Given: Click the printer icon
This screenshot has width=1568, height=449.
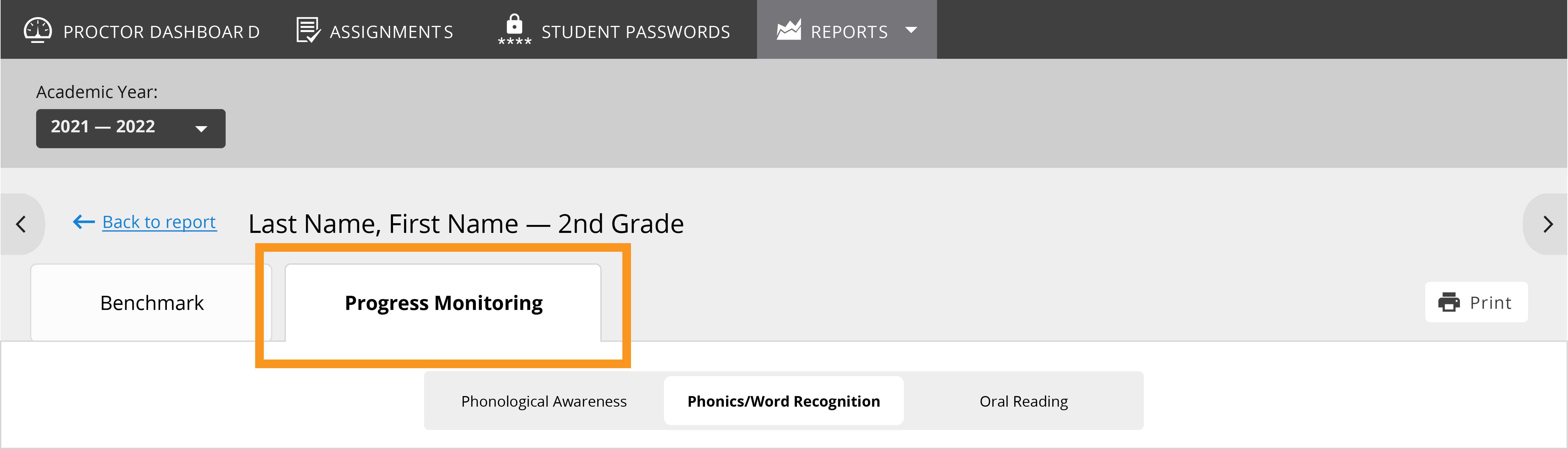Looking at the screenshot, I should (1449, 302).
